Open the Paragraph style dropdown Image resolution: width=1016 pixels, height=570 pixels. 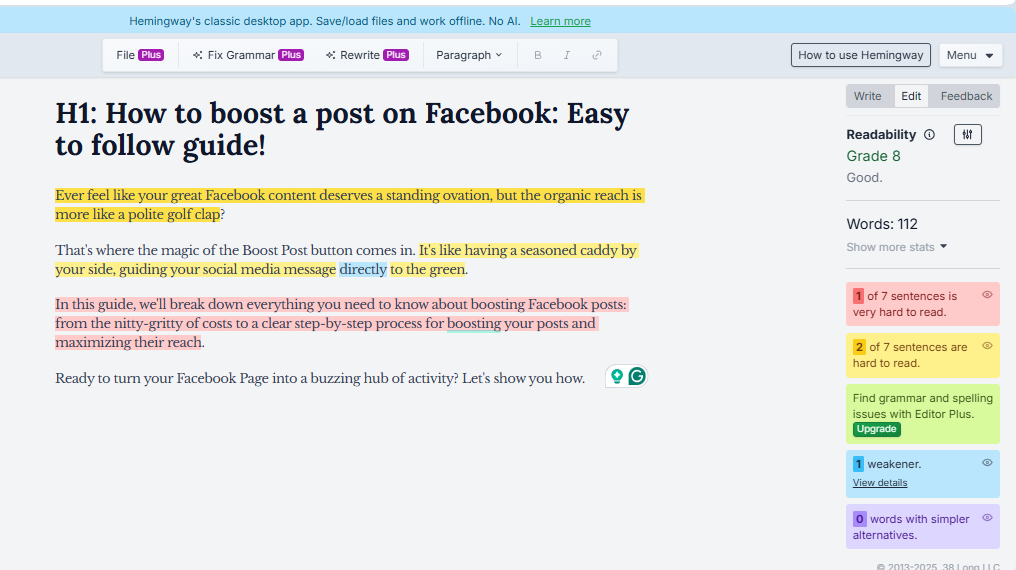[x=469, y=55]
